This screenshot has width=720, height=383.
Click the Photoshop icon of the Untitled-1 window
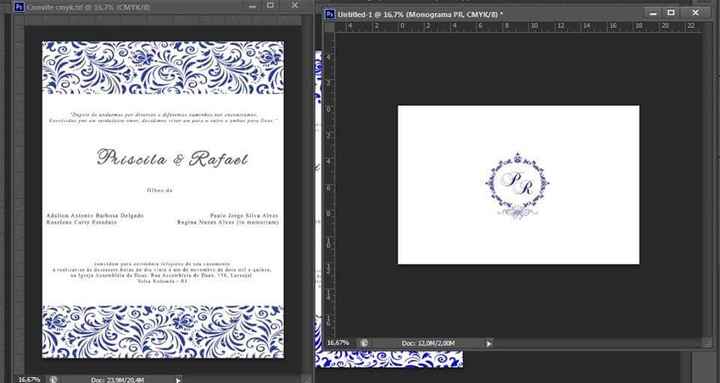click(330, 14)
